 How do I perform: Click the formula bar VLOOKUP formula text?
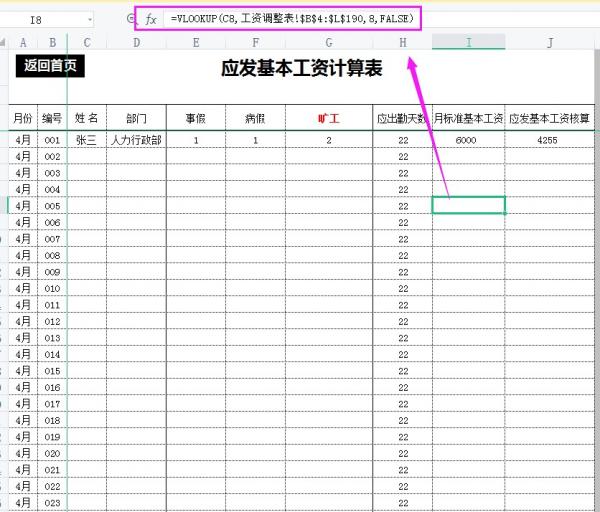coord(292,18)
